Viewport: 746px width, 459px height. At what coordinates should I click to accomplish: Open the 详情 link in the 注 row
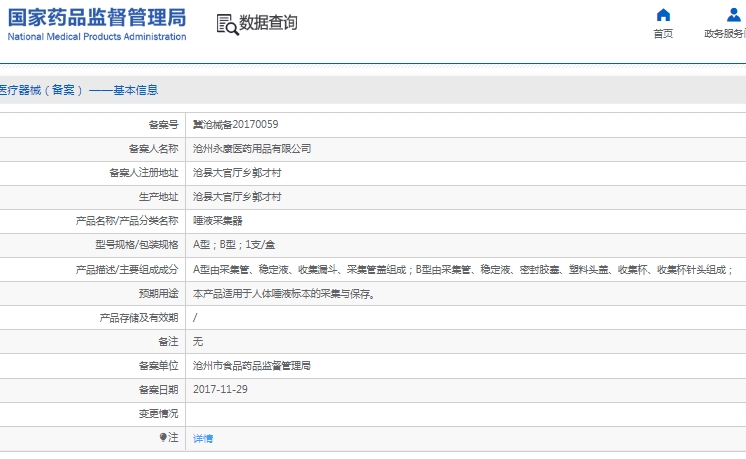pos(203,439)
